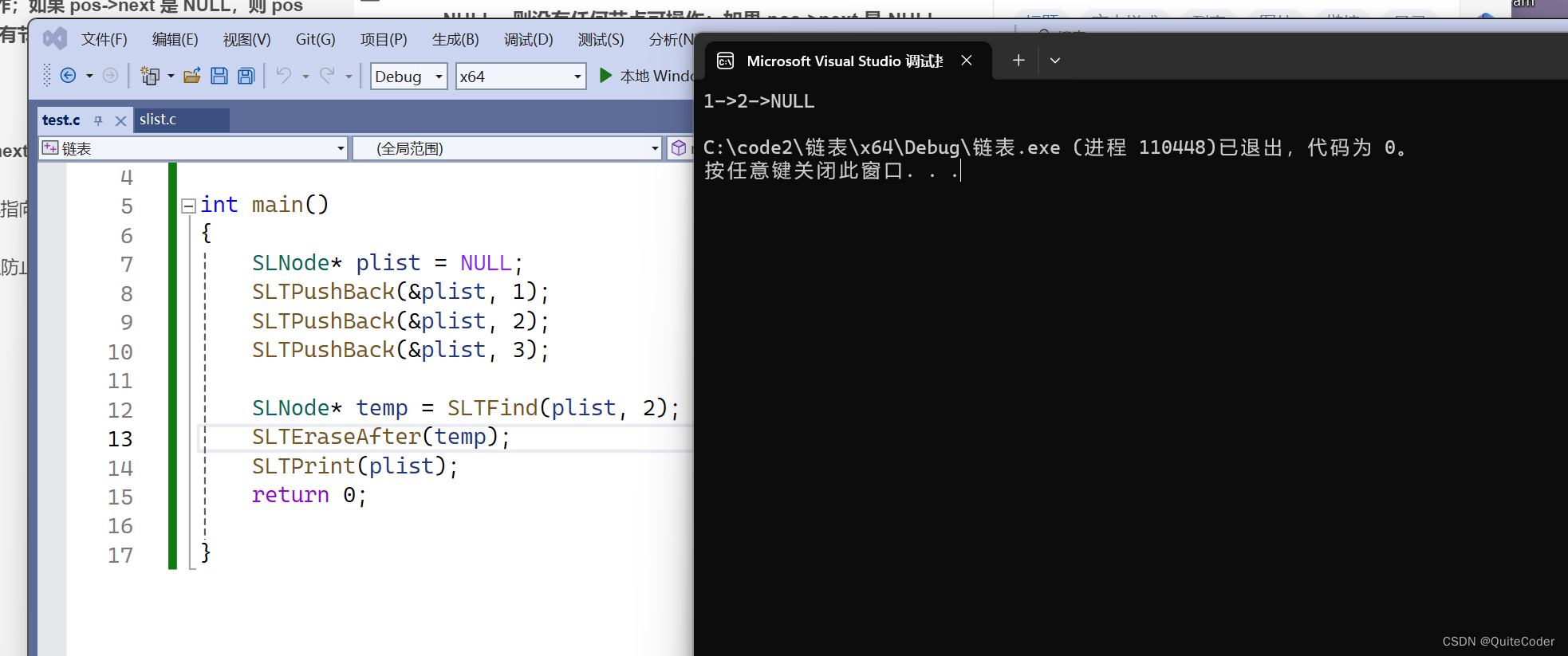
Task: Open the back navigation history dropdown arrow
Action: tap(89, 77)
